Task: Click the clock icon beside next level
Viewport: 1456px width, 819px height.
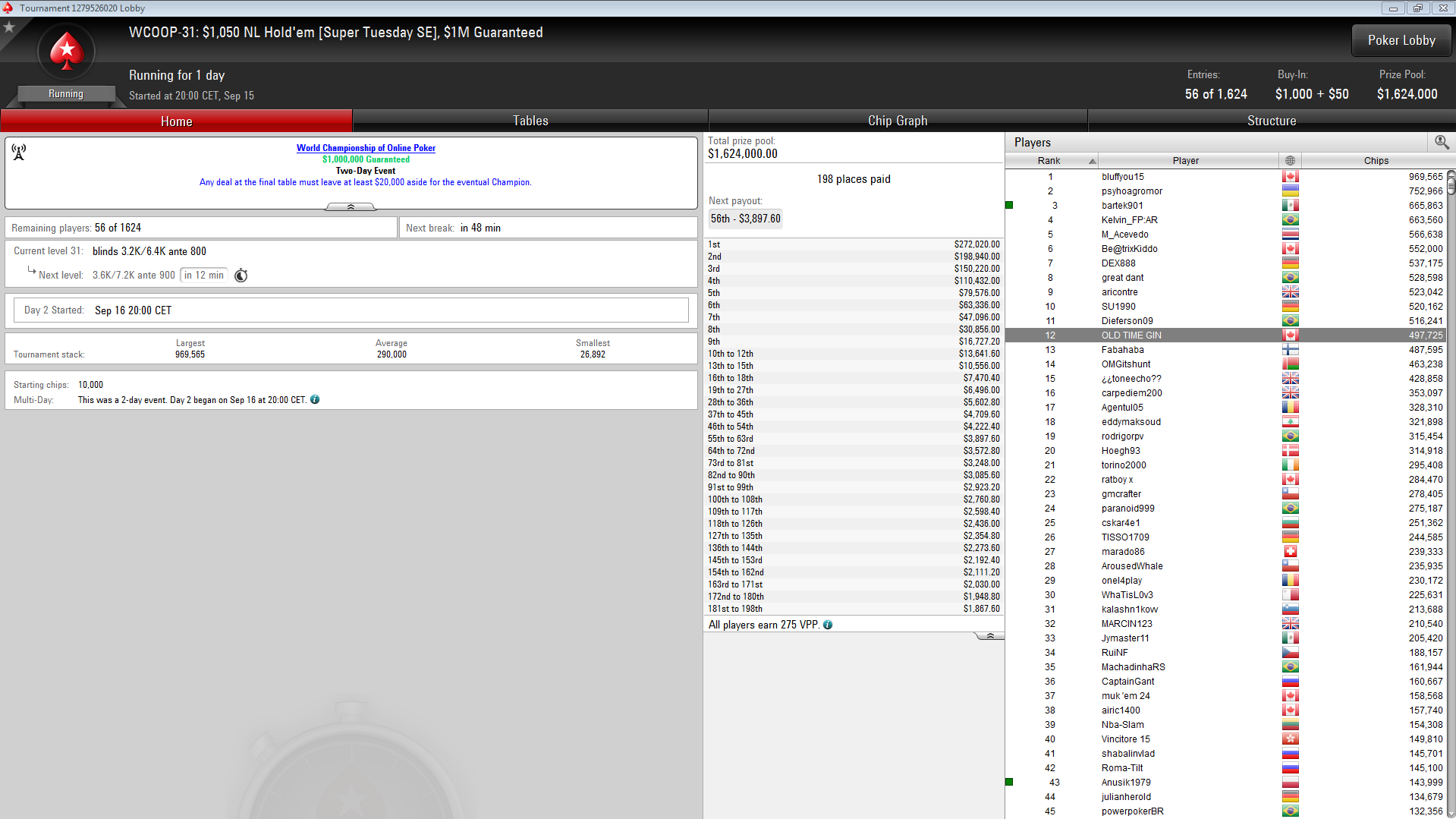Action: pos(241,276)
